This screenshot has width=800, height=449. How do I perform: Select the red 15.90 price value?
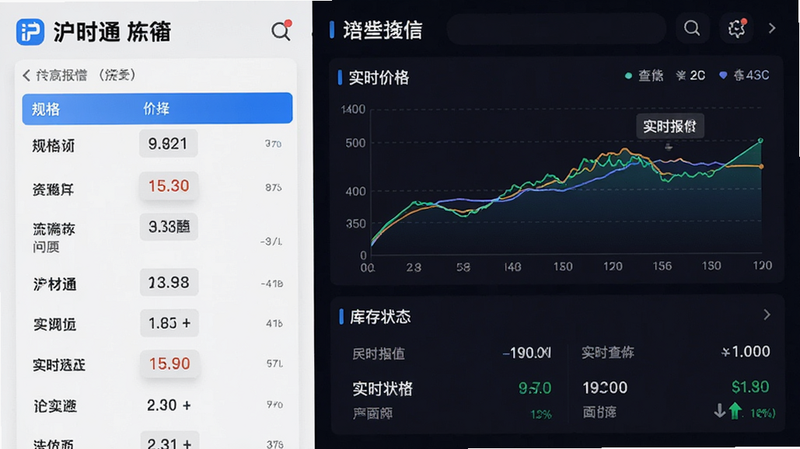tap(169, 364)
